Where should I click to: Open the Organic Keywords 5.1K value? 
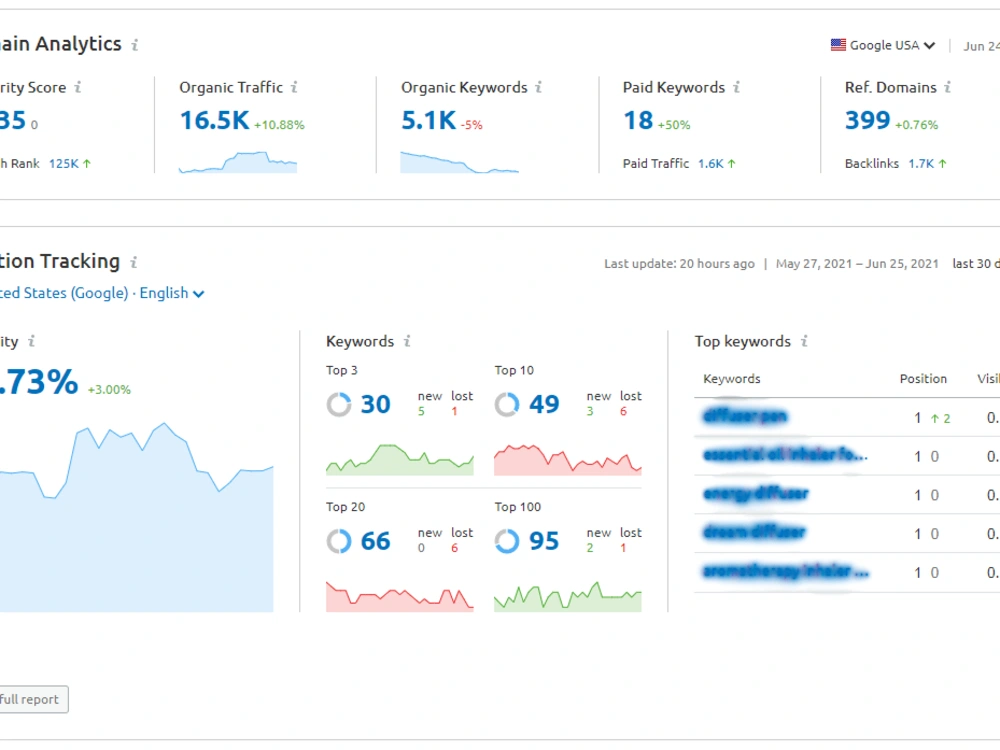[x=429, y=121]
